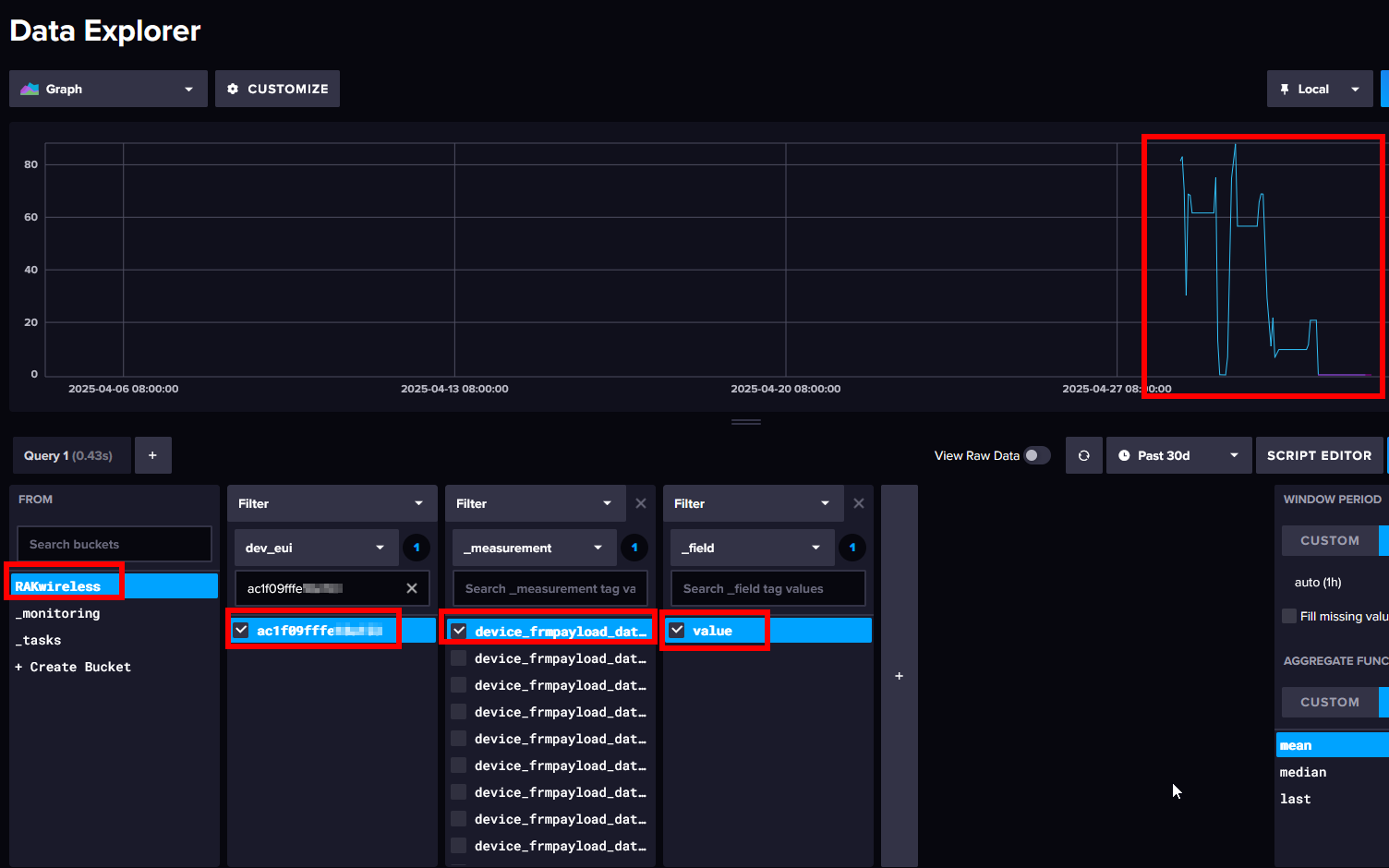This screenshot has width=1389, height=868.
Task: Open the SCRIPT EDITOR
Action: click(1320, 455)
